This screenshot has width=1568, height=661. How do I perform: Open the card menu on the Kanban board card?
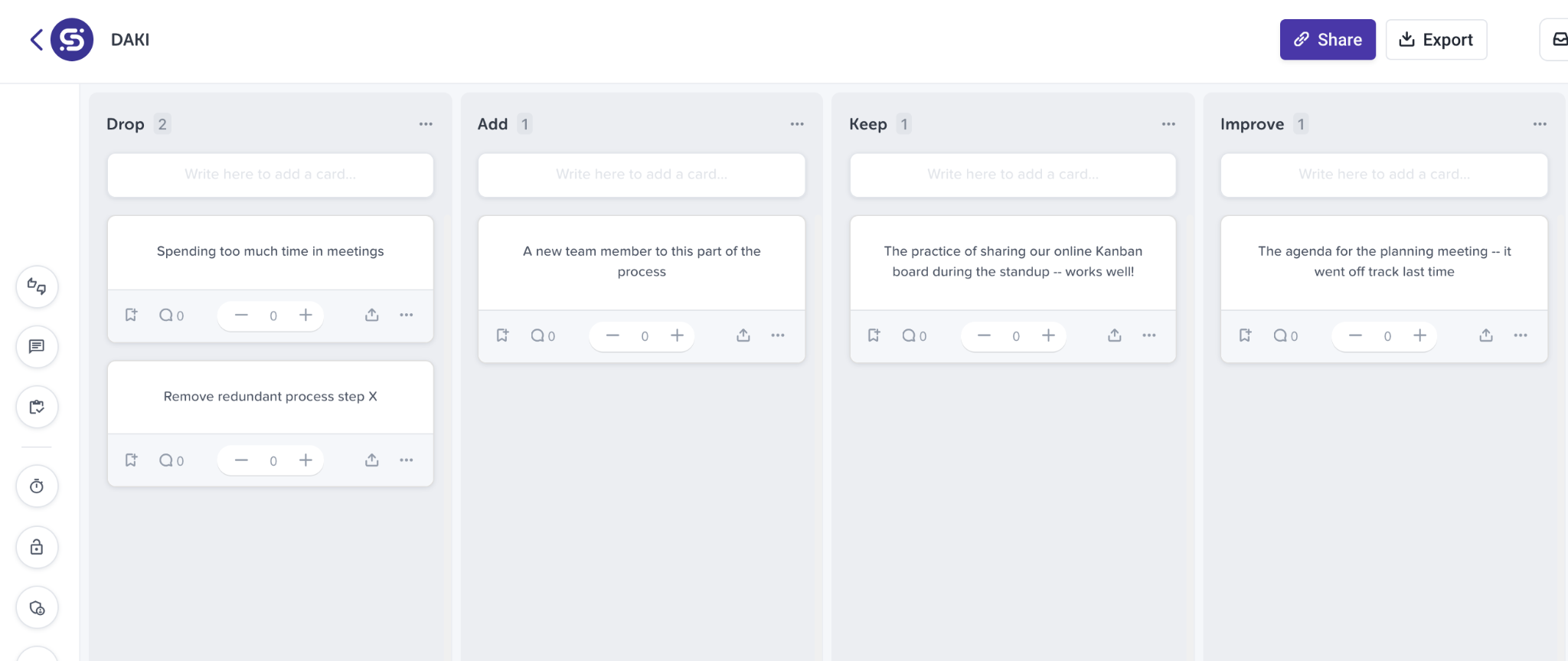(1149, 335)
